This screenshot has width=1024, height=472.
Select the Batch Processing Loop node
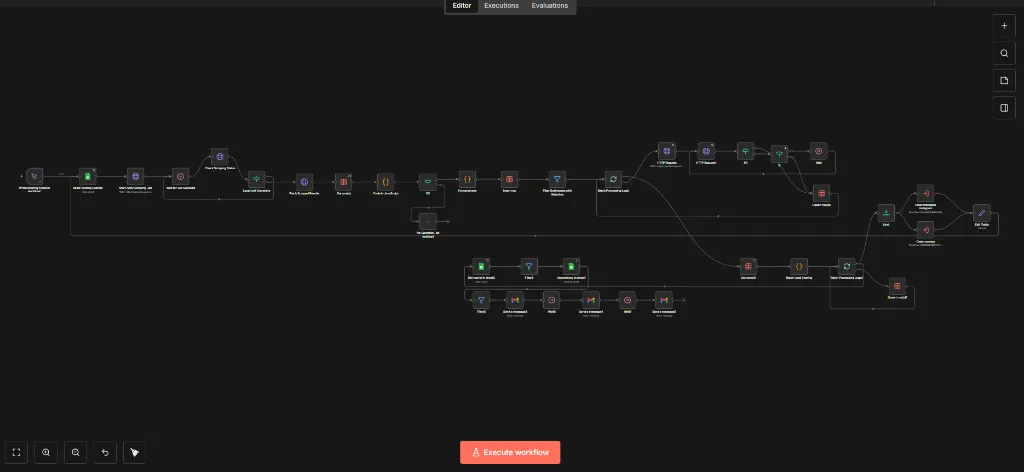tap(613, 179)
